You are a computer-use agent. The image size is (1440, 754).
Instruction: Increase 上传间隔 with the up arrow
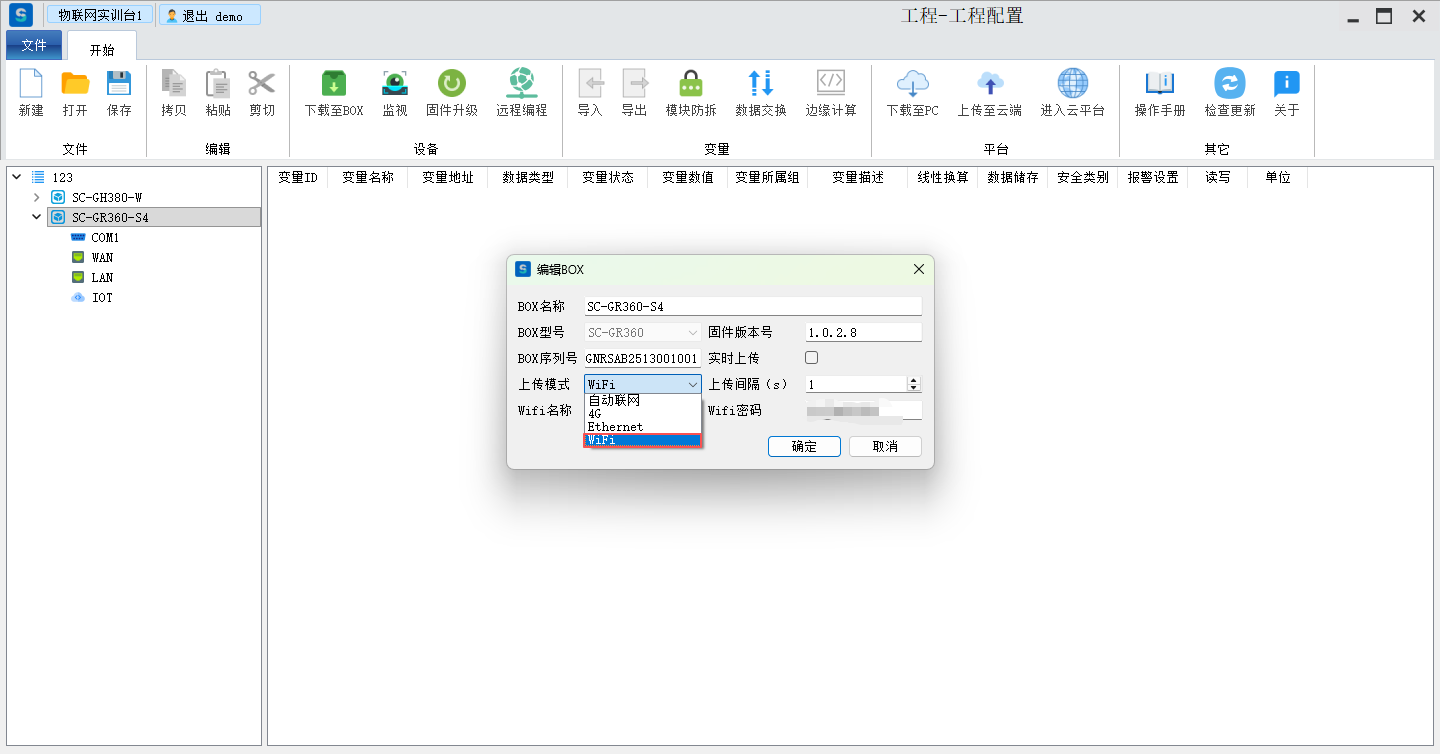913,380
